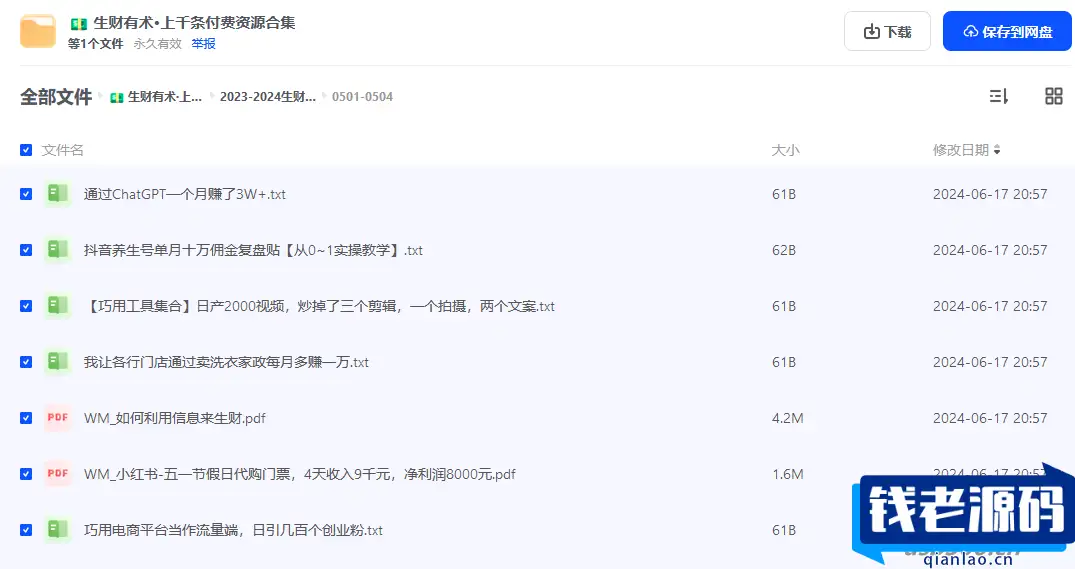Click the share title 生财有术·上千条付费资源合集
Viewport: 1075px width, 569px height.
pos(194,23)
